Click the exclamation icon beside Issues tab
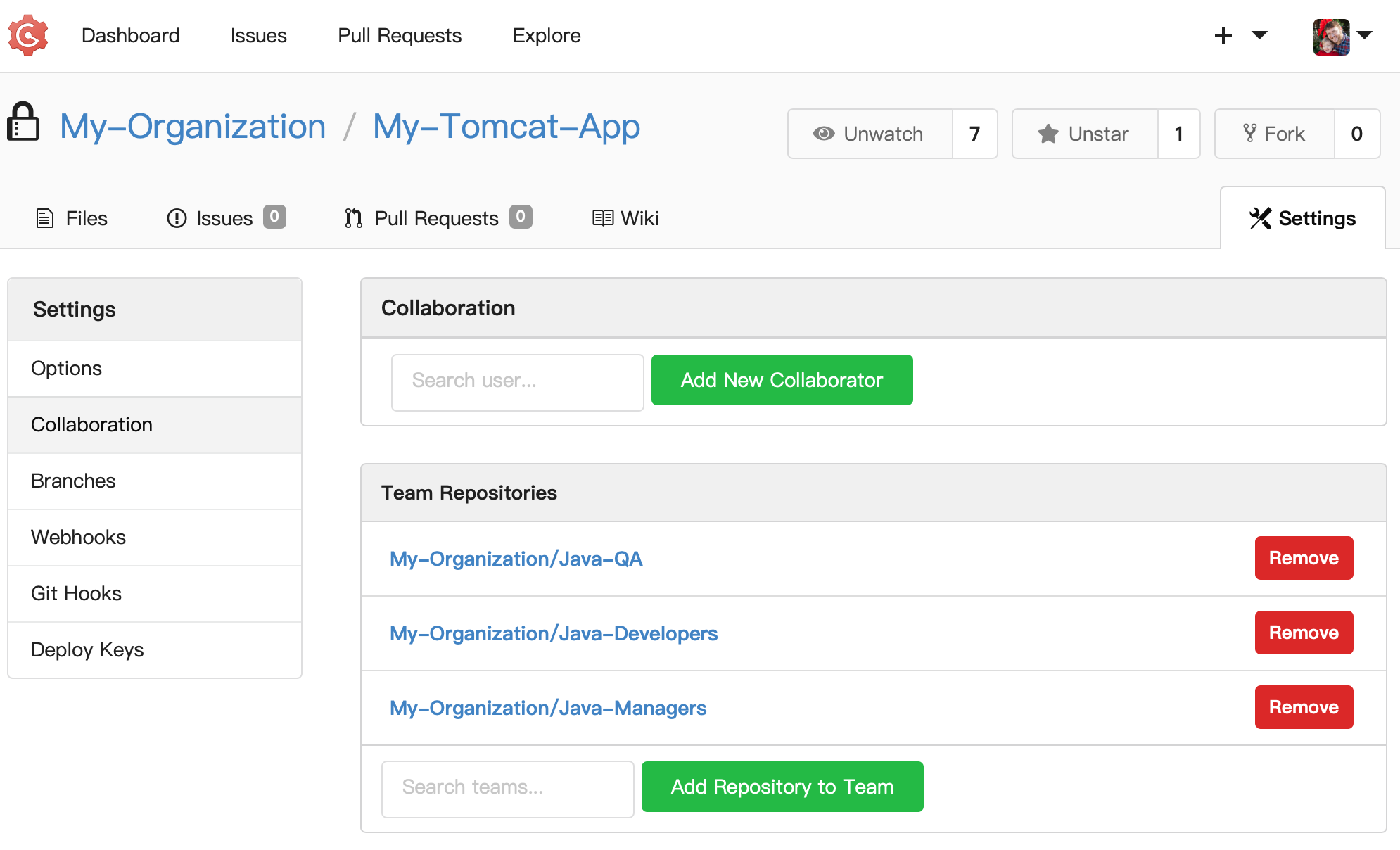The height and width of the screenshot is (850, 1400). click(177, 218)
